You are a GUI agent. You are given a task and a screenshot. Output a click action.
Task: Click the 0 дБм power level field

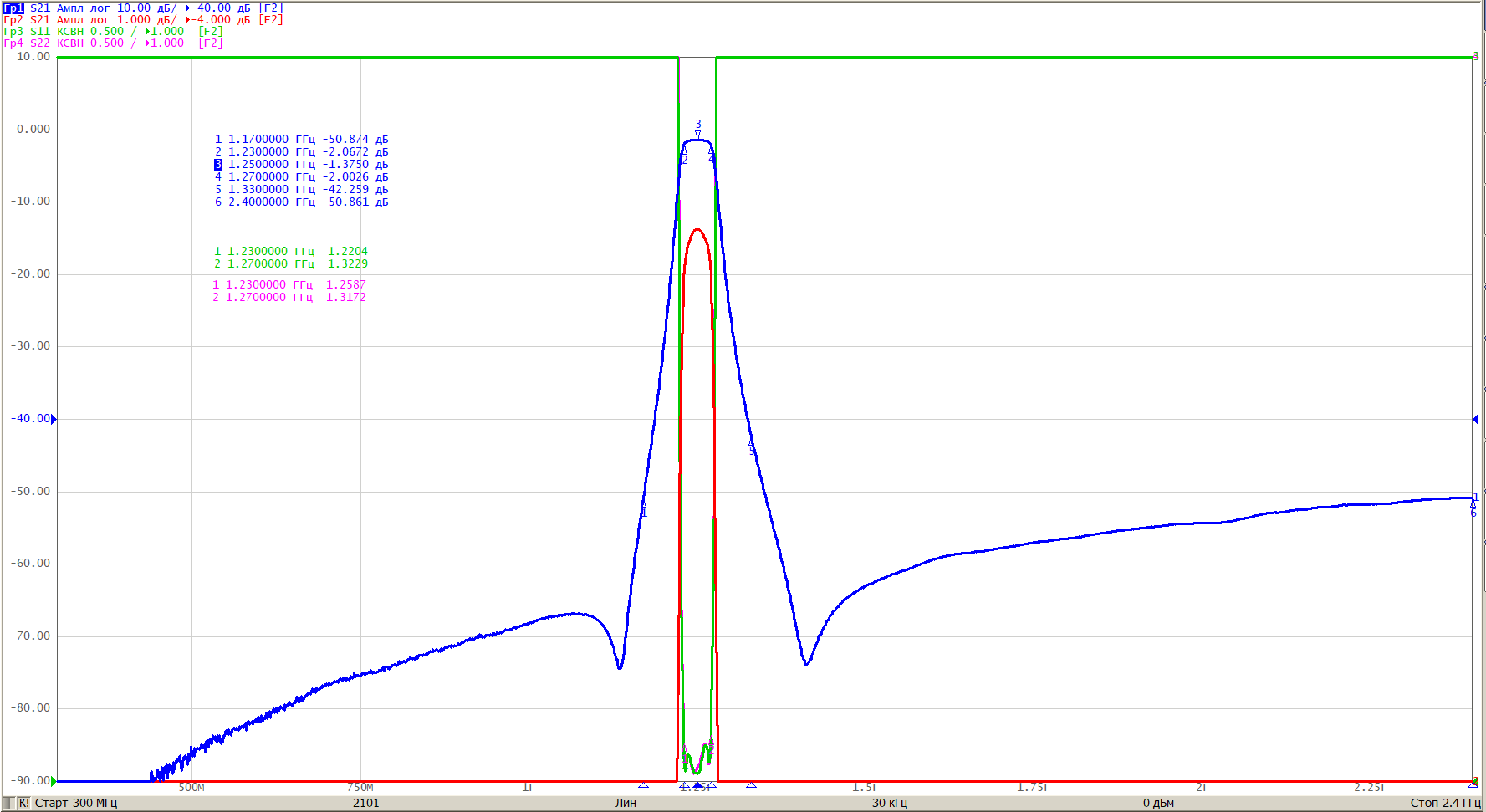pyautogui.click(x=1158, y=803)
